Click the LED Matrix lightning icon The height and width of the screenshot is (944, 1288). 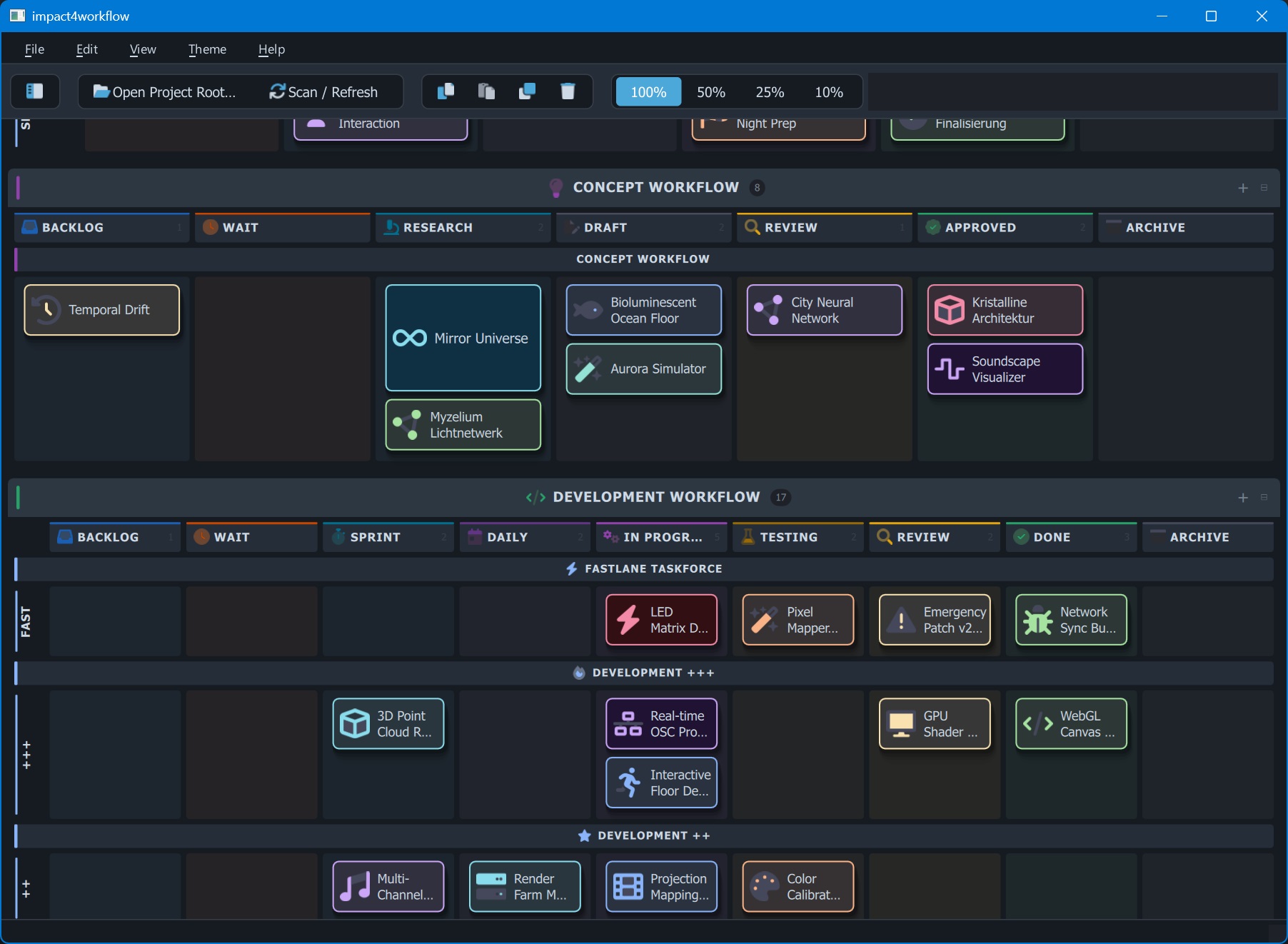coord(628,621)
